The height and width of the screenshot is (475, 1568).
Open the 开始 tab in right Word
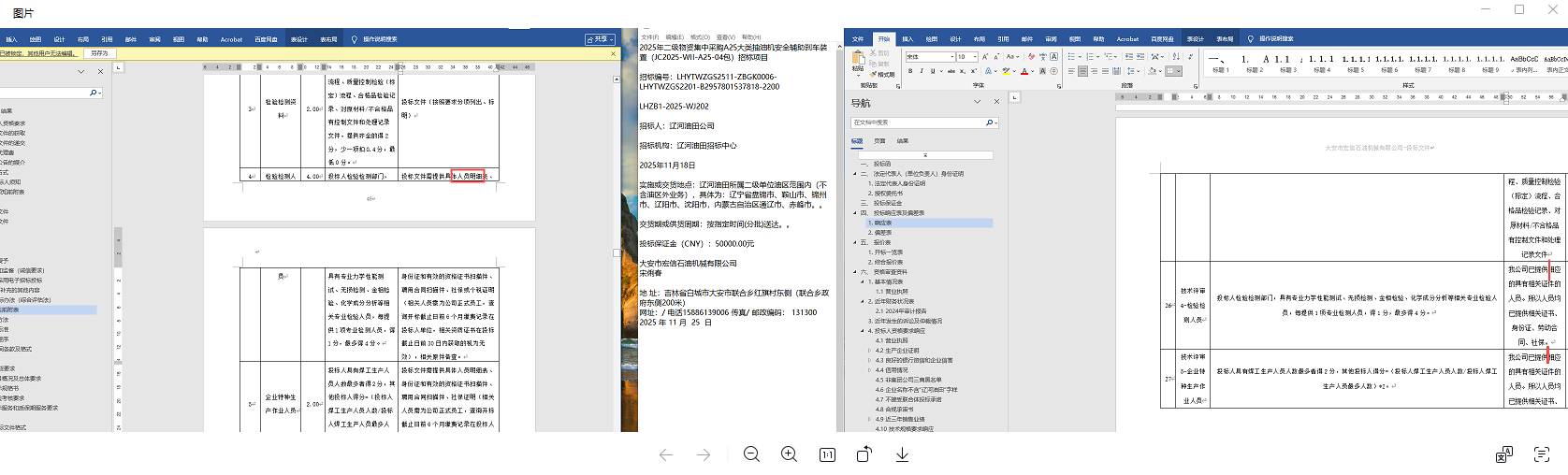coord(884,39)
